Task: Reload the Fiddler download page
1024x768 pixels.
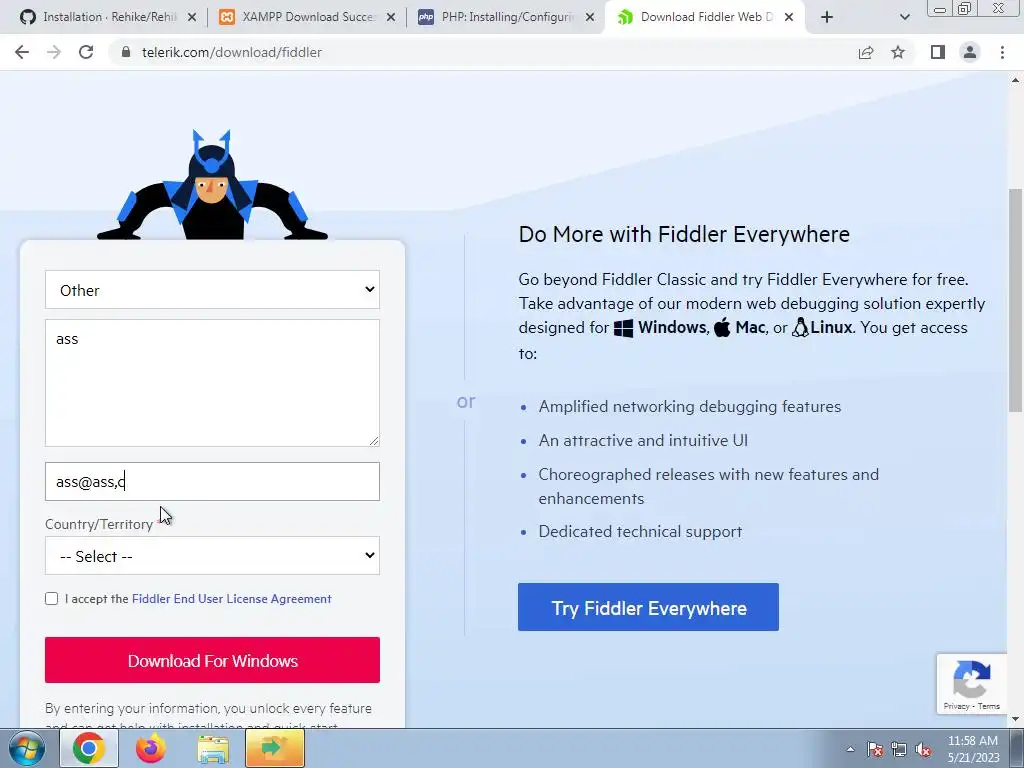Action: click(x=86, y=52)
